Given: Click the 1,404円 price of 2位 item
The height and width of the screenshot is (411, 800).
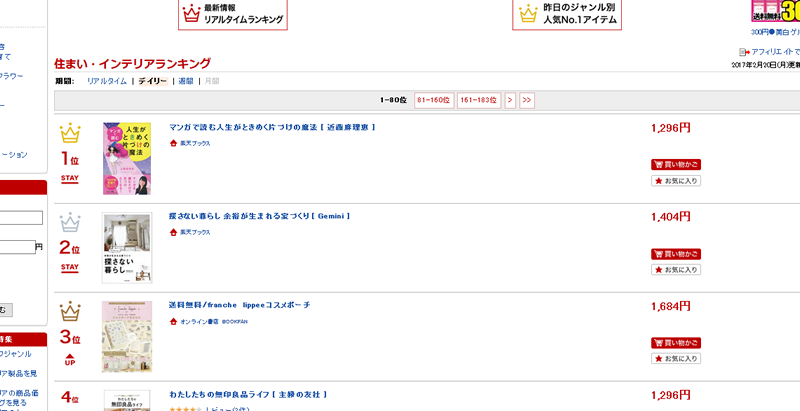Looking at the screenshot, I should point(670,217).
